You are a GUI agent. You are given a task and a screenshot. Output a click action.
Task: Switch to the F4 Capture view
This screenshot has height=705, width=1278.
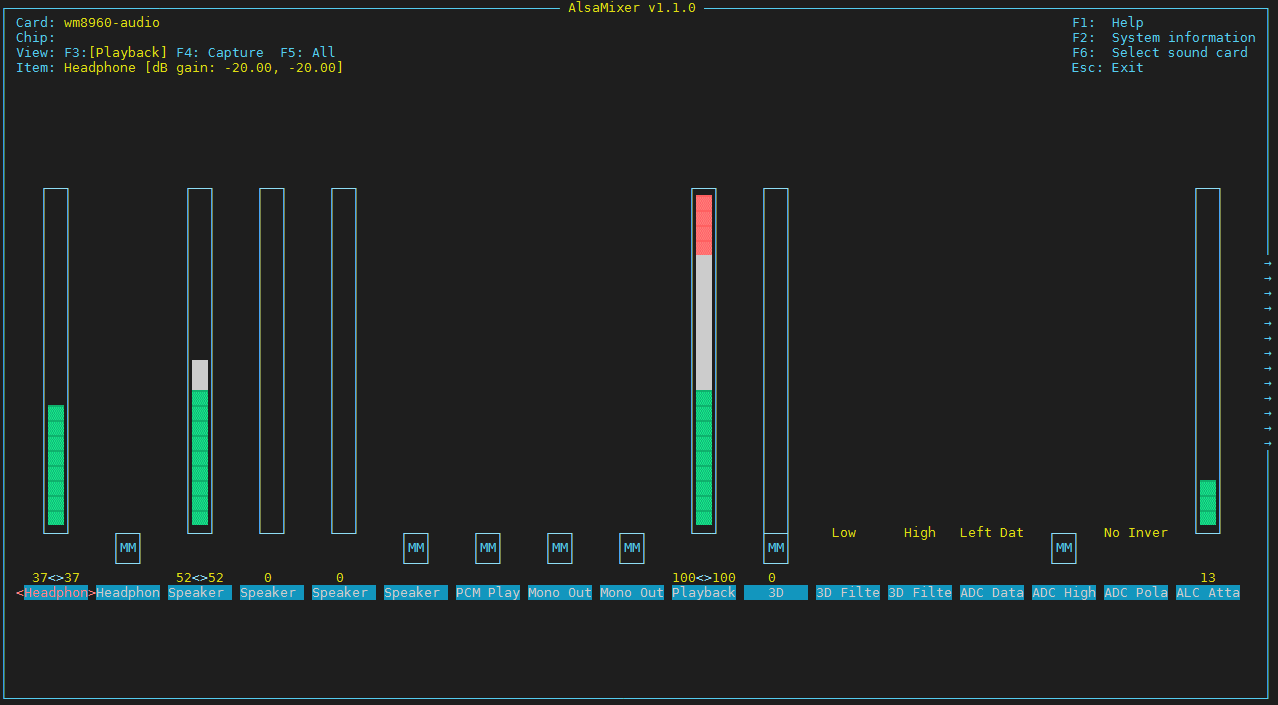[x=220, y=53]
